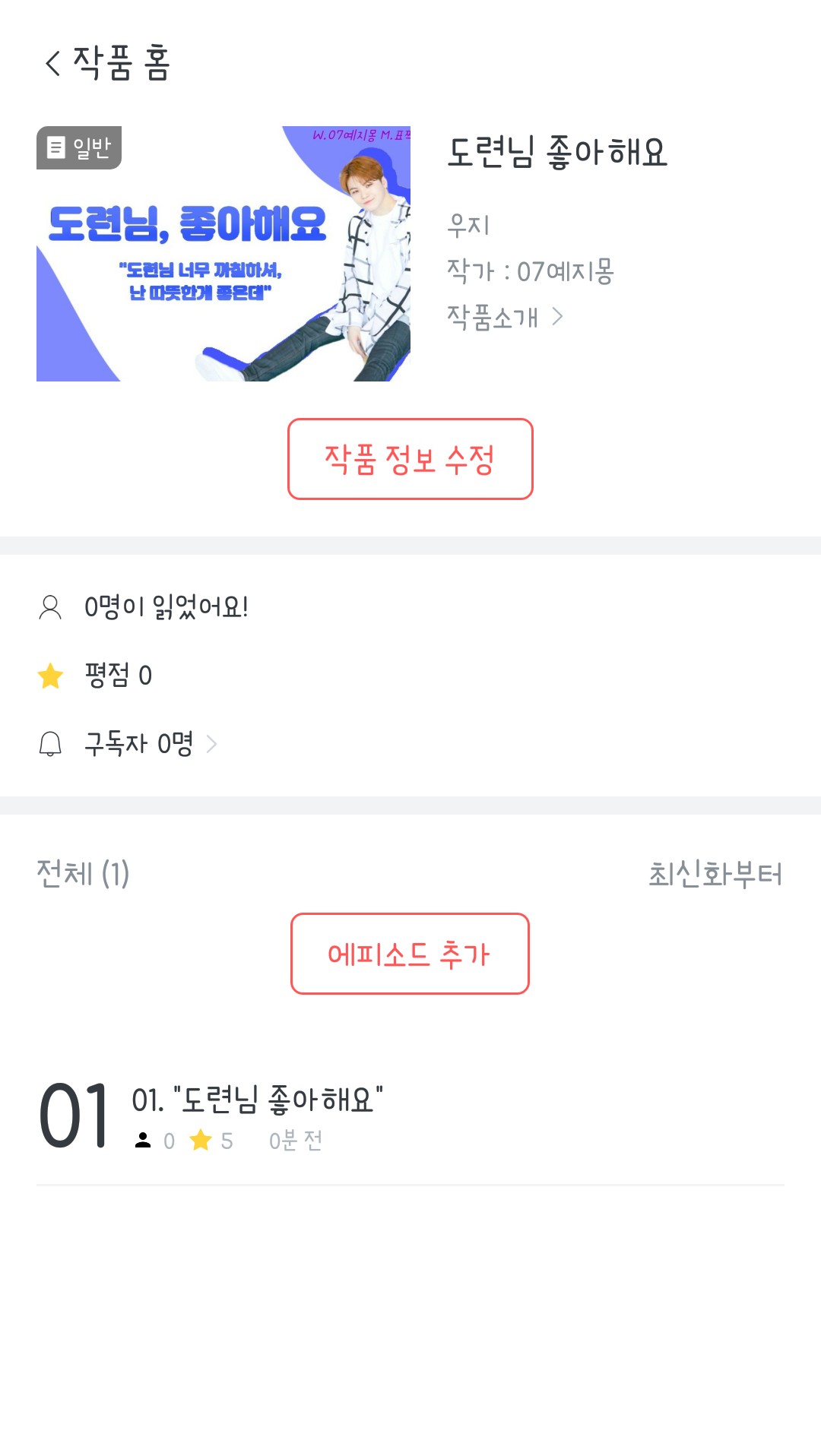This screenshot has width=821, height=1456.
Task: Open episode 01. "도련님 좋아해요"
Action: tap(257, 1100)
